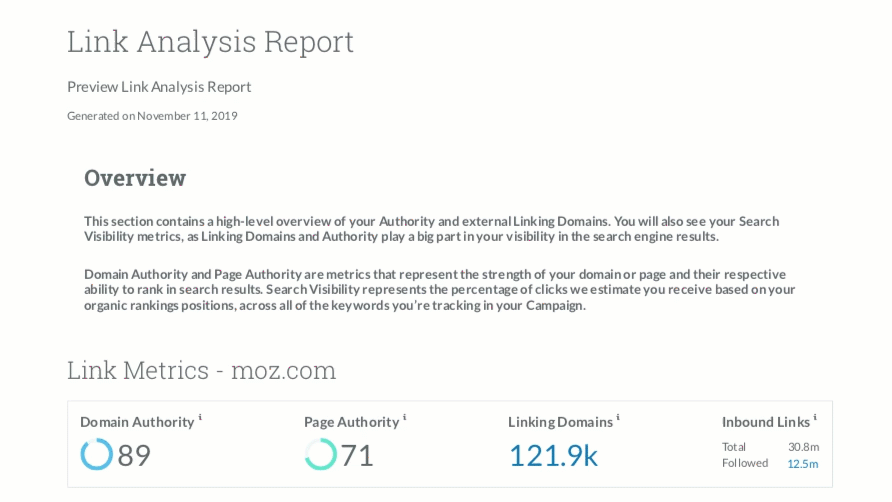Click the Overview section heading
The image size is (892, 502).
135,178
